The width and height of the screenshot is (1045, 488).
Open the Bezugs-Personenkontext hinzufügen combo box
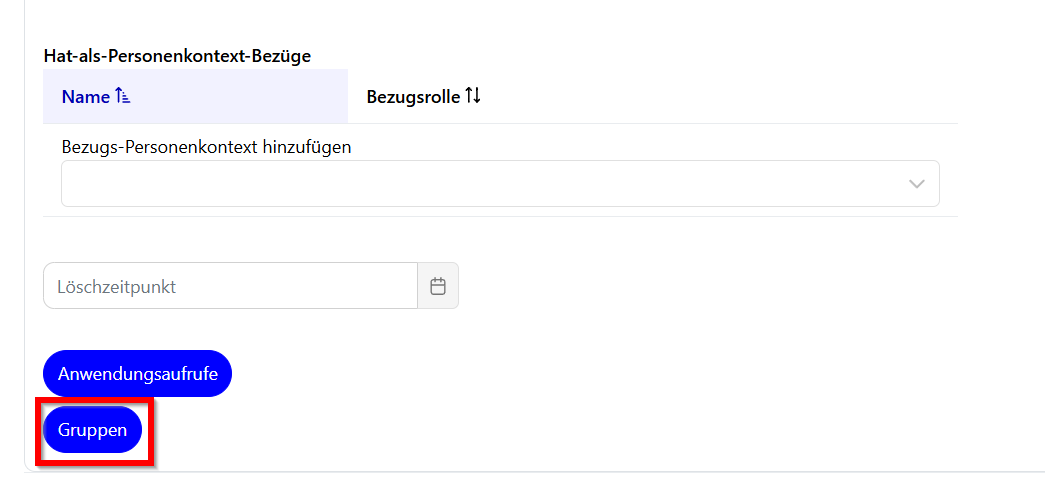tap(500, 184)
